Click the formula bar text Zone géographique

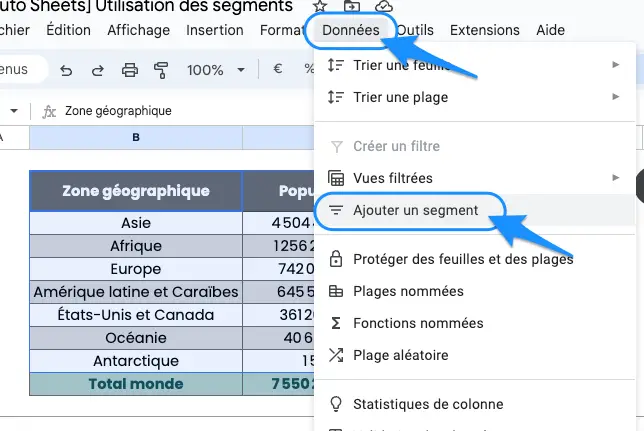[118, 111]
